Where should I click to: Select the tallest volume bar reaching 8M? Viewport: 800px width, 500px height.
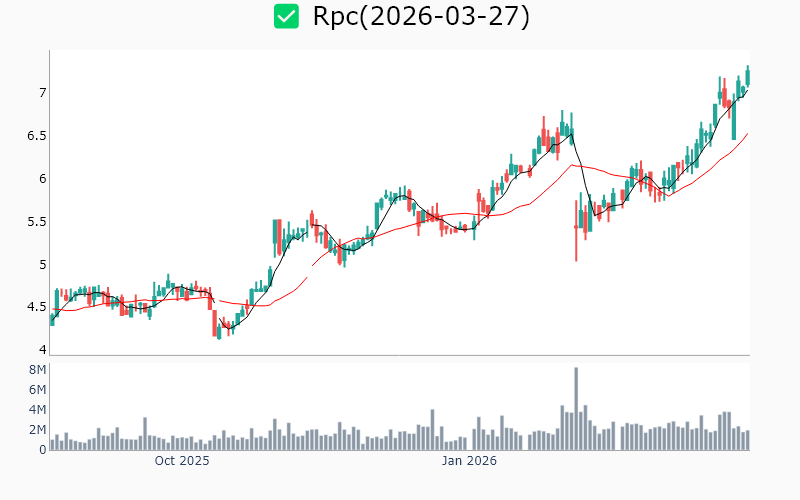pos(576,408)
